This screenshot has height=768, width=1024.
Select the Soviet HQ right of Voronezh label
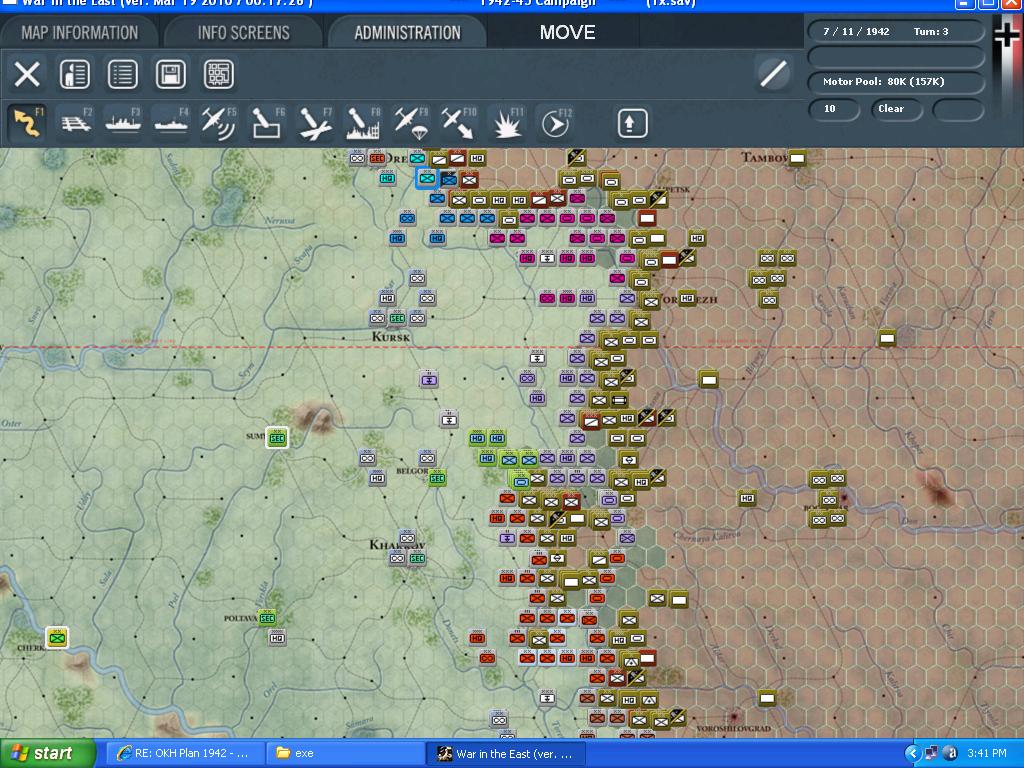tap(687, 298)
